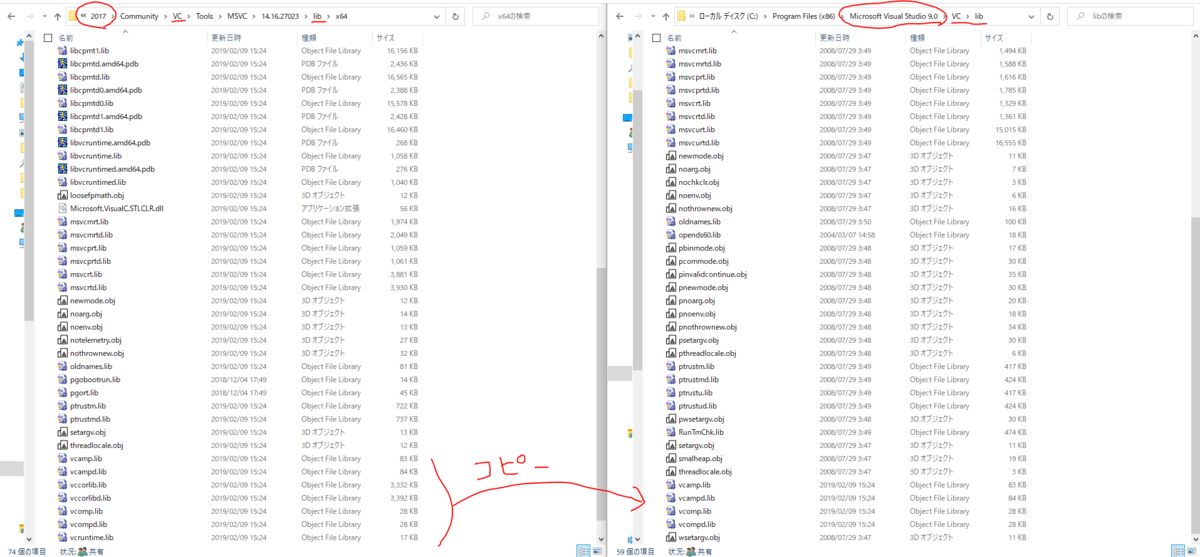Select ptrustm.lib icon in lib window
This screenshot has height=557, width=1200.
coord(671,366)
